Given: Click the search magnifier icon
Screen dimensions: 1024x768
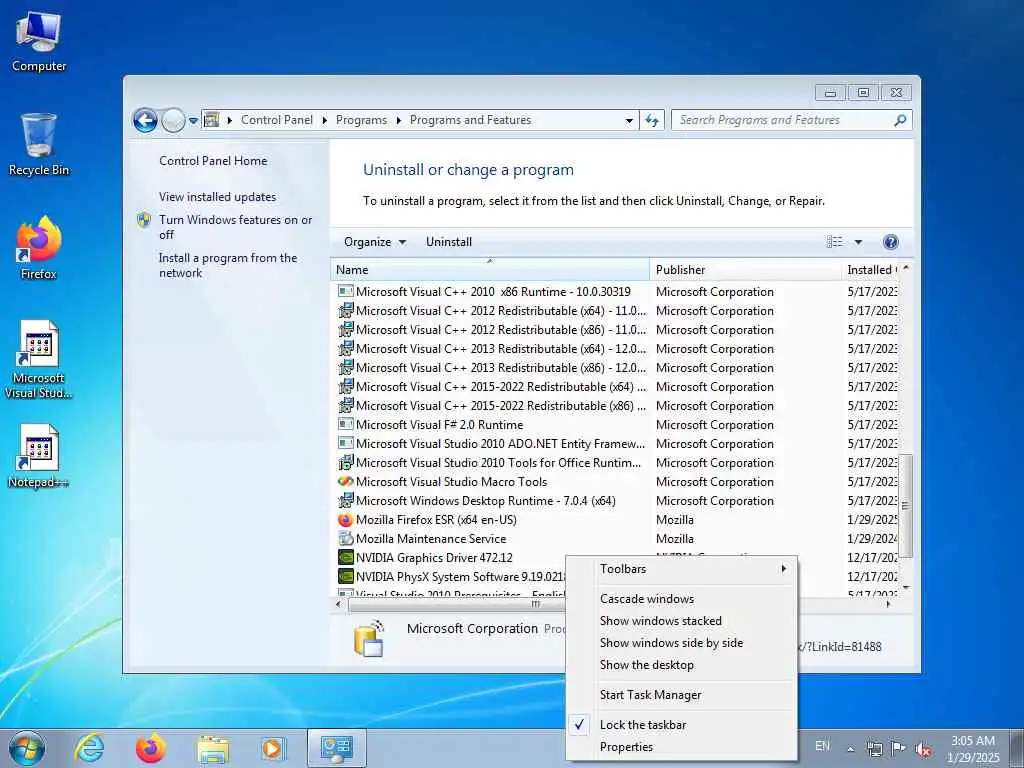Looking at the screenshot, I should pyautogui.click(x=900, y=120).
